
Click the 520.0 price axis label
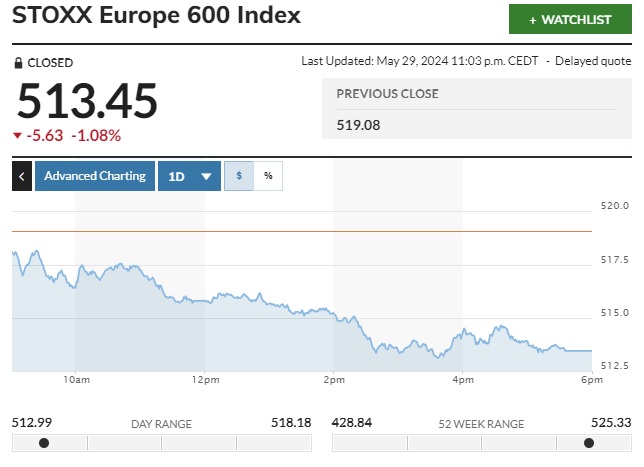point(615,206)
